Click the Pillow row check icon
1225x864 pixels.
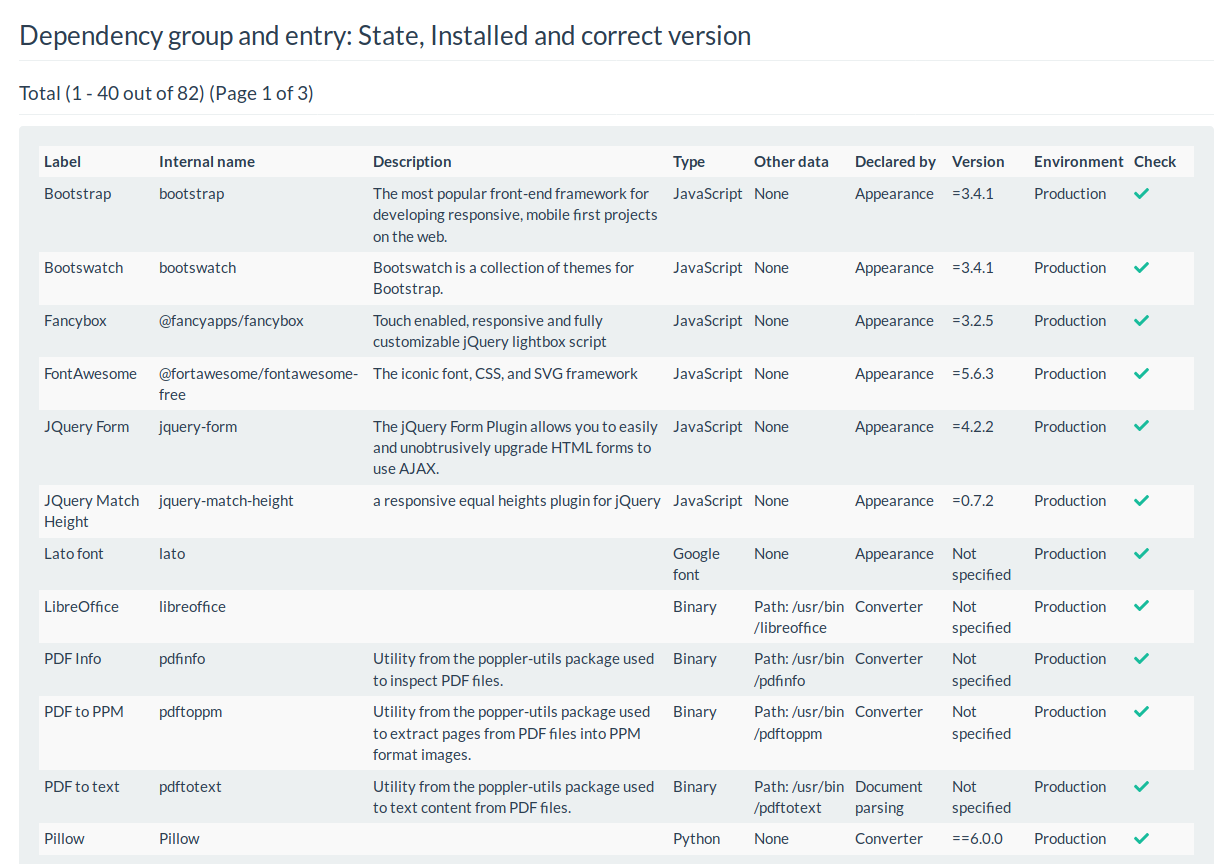tap(1141, 838)
